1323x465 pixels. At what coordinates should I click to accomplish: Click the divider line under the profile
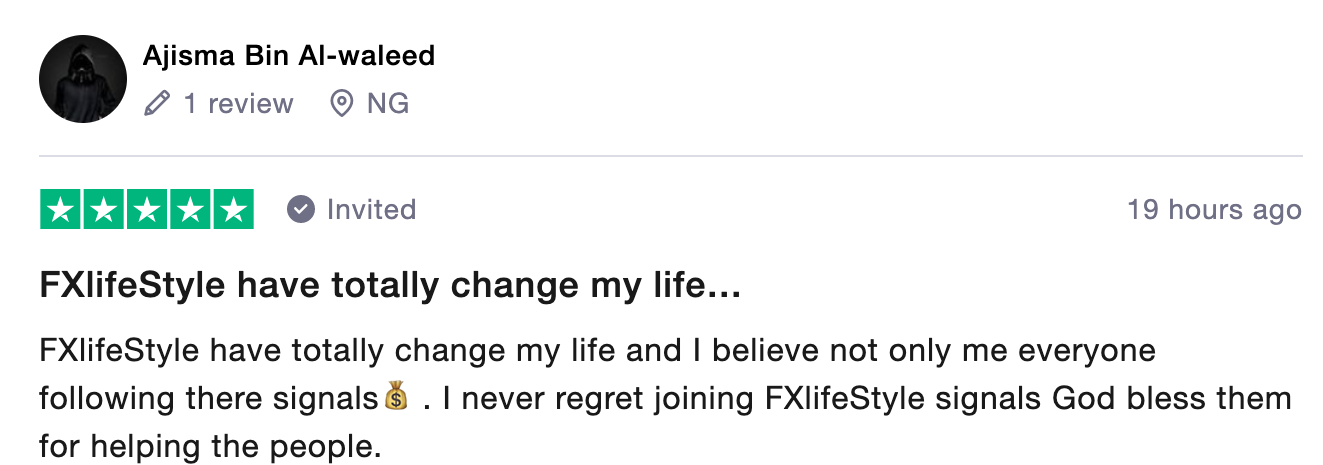pos(671,156)
